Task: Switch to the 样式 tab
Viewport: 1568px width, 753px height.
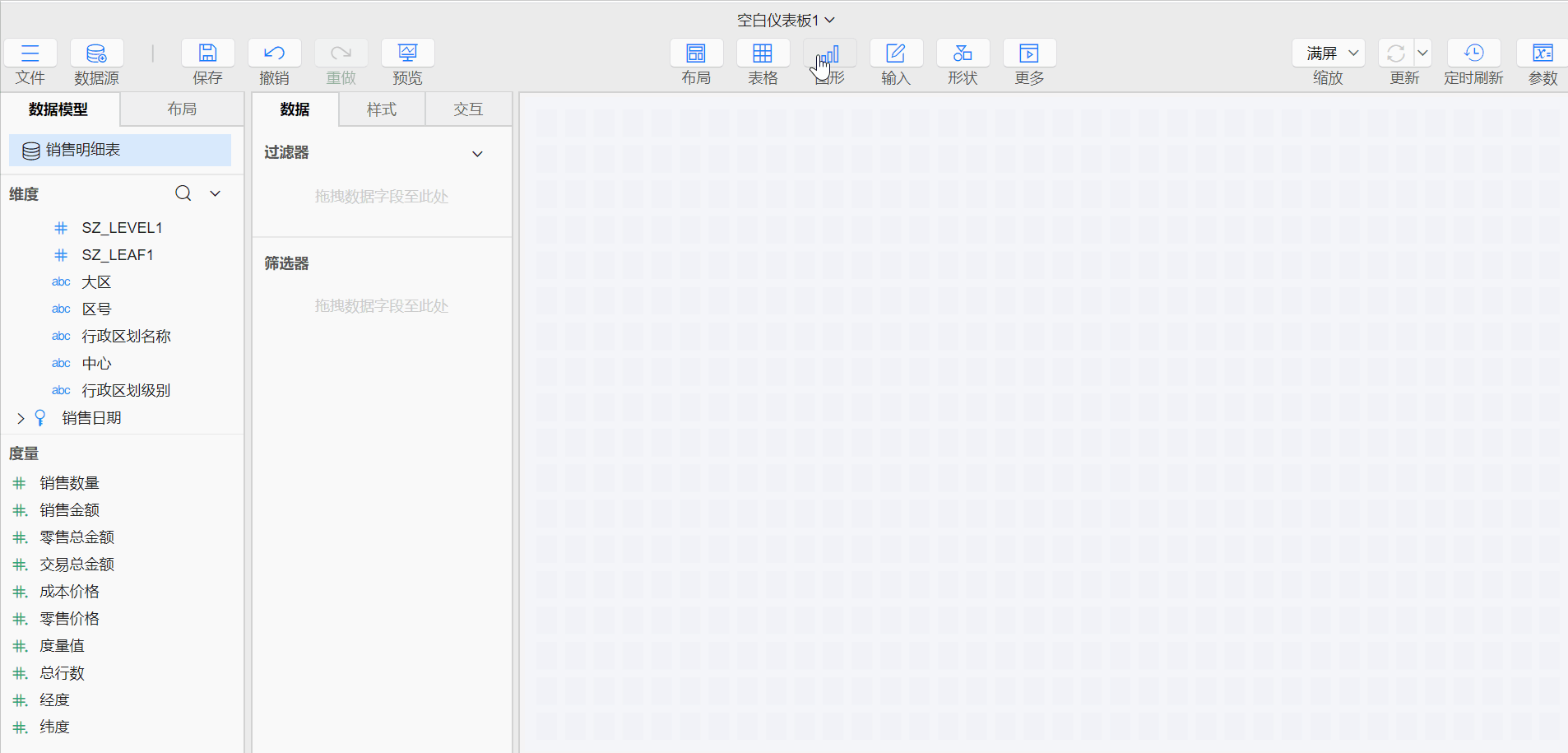Action: (382, 109)
